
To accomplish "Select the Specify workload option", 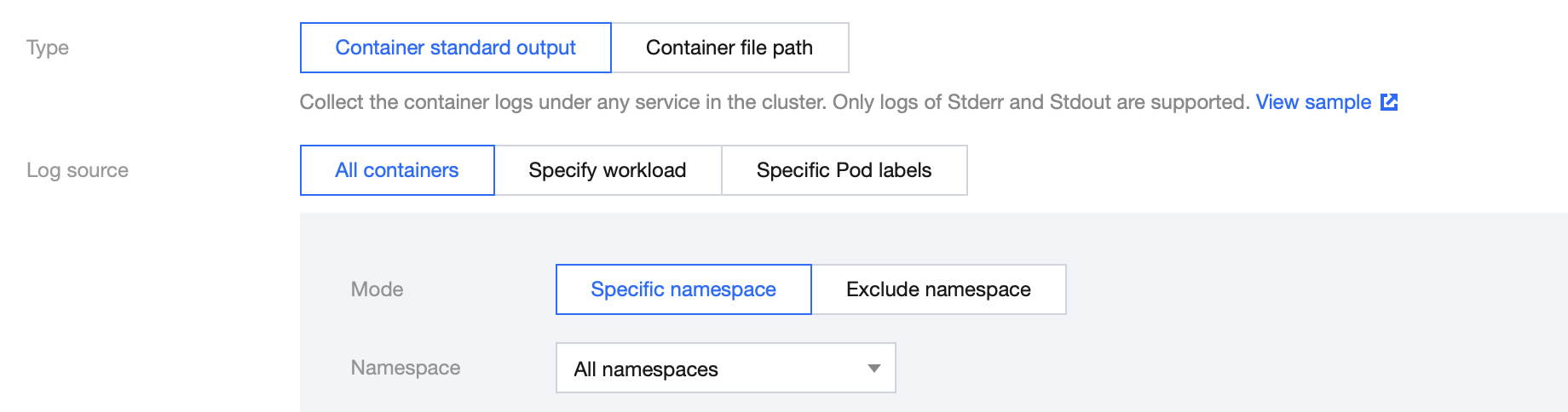I will pyautogui.click(x=608, y=170).
